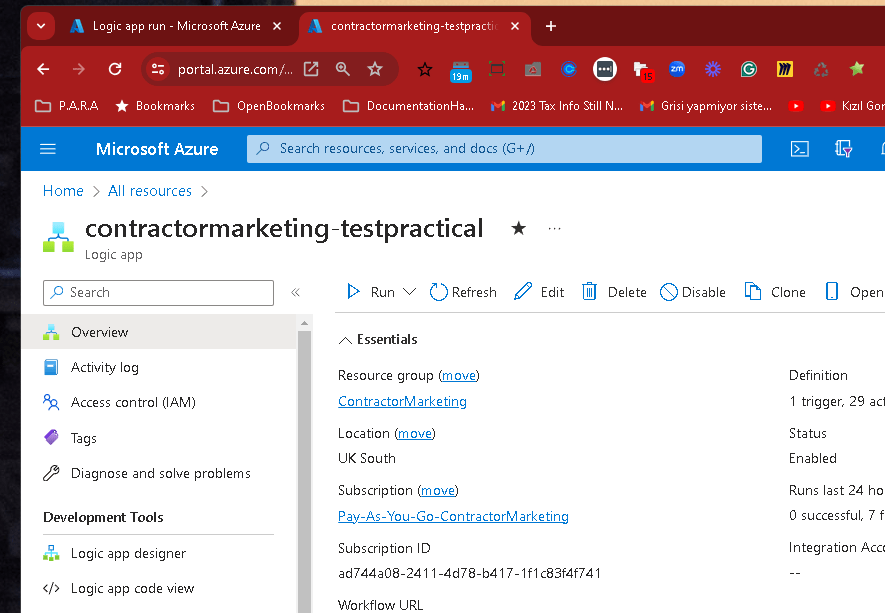Viewport: 885px width, 613px height.
Task: Close the Logic app run tab
Action: click(277, 26)
